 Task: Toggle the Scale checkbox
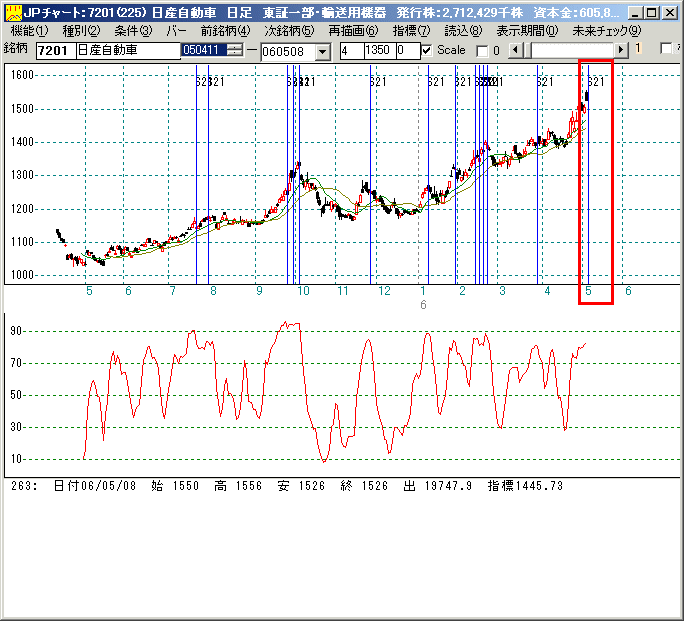(x=427, y=51)
